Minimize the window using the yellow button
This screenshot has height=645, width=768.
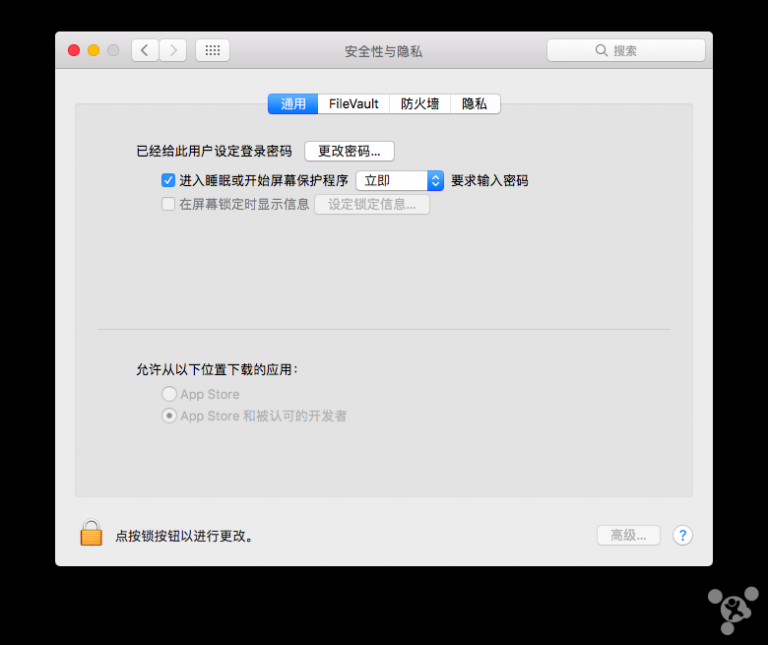point(94,50)
